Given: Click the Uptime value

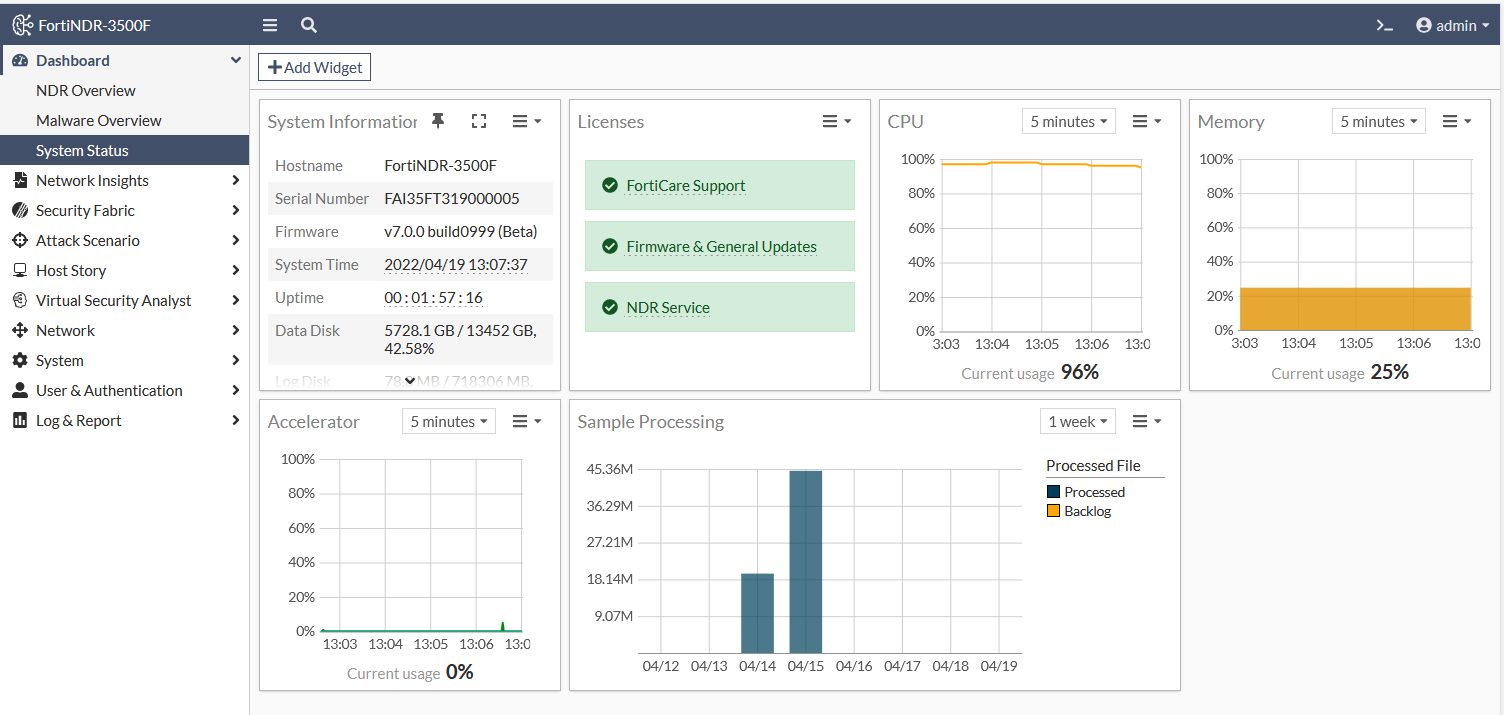Looking at the screenshot, I should coord(434,298).
